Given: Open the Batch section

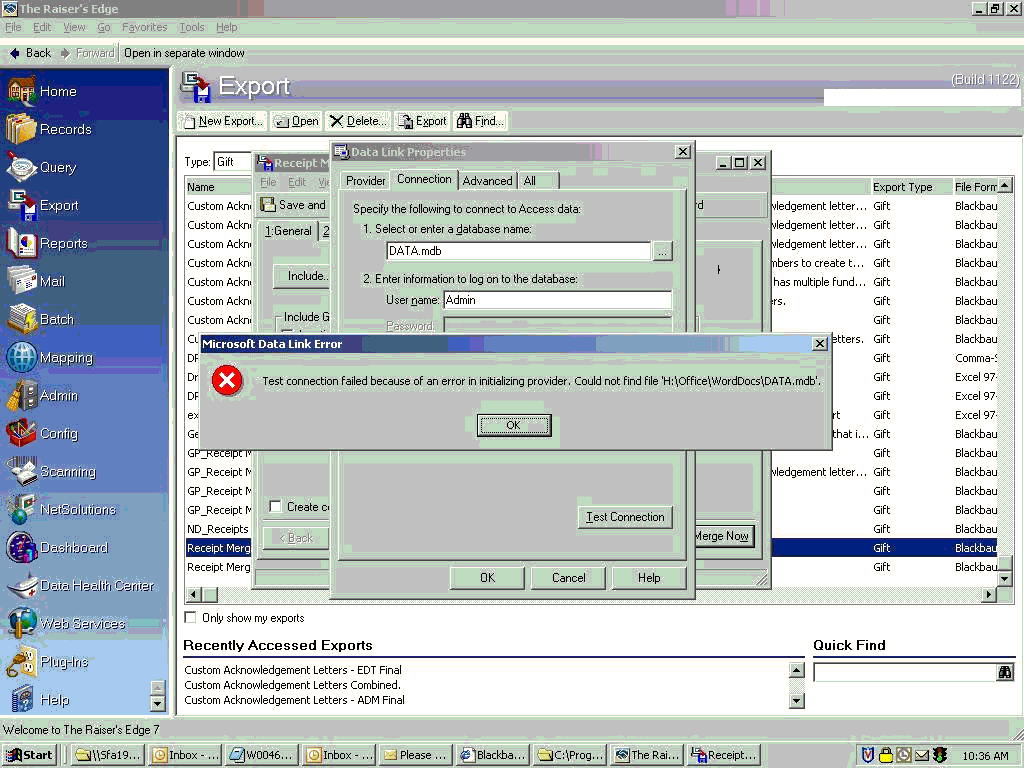Looking at the screenshot, I should pyautogui.click(x=40, y=319).
